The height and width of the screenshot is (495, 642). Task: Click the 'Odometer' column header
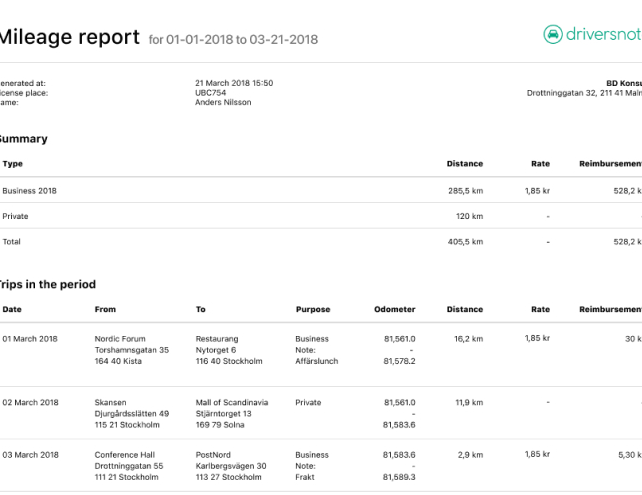395,309
